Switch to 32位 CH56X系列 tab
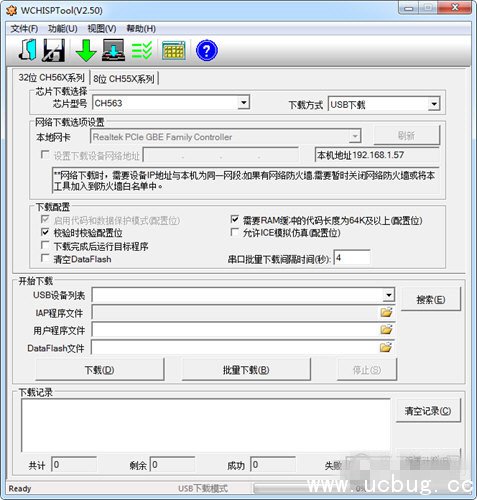Viewport: 477px width, 500px height. (x=51, y=78)
